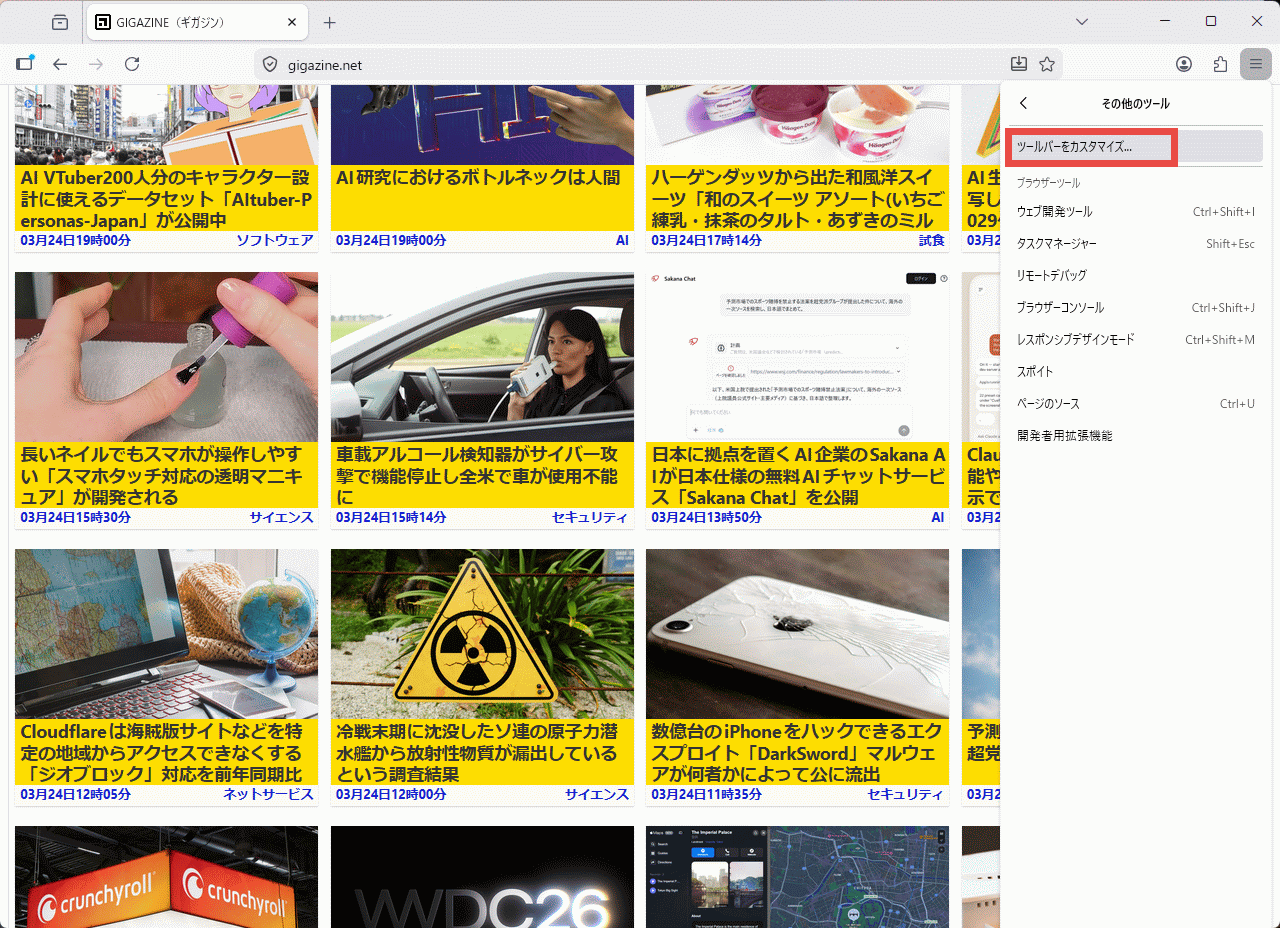Open the extensions puzzle icon
Viewport: 1280px width, 928px height.
pyautogui.click(x=1220, y=64)
